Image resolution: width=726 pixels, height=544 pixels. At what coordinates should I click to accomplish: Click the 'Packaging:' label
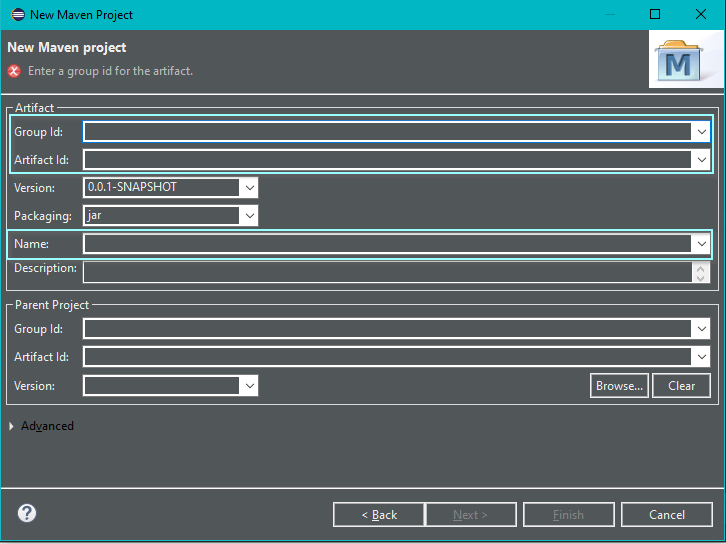[x=43, y=216]
